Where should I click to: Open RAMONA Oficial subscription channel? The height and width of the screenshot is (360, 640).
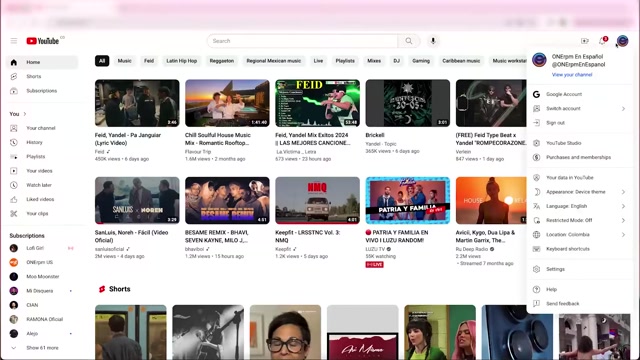point(42,319)
